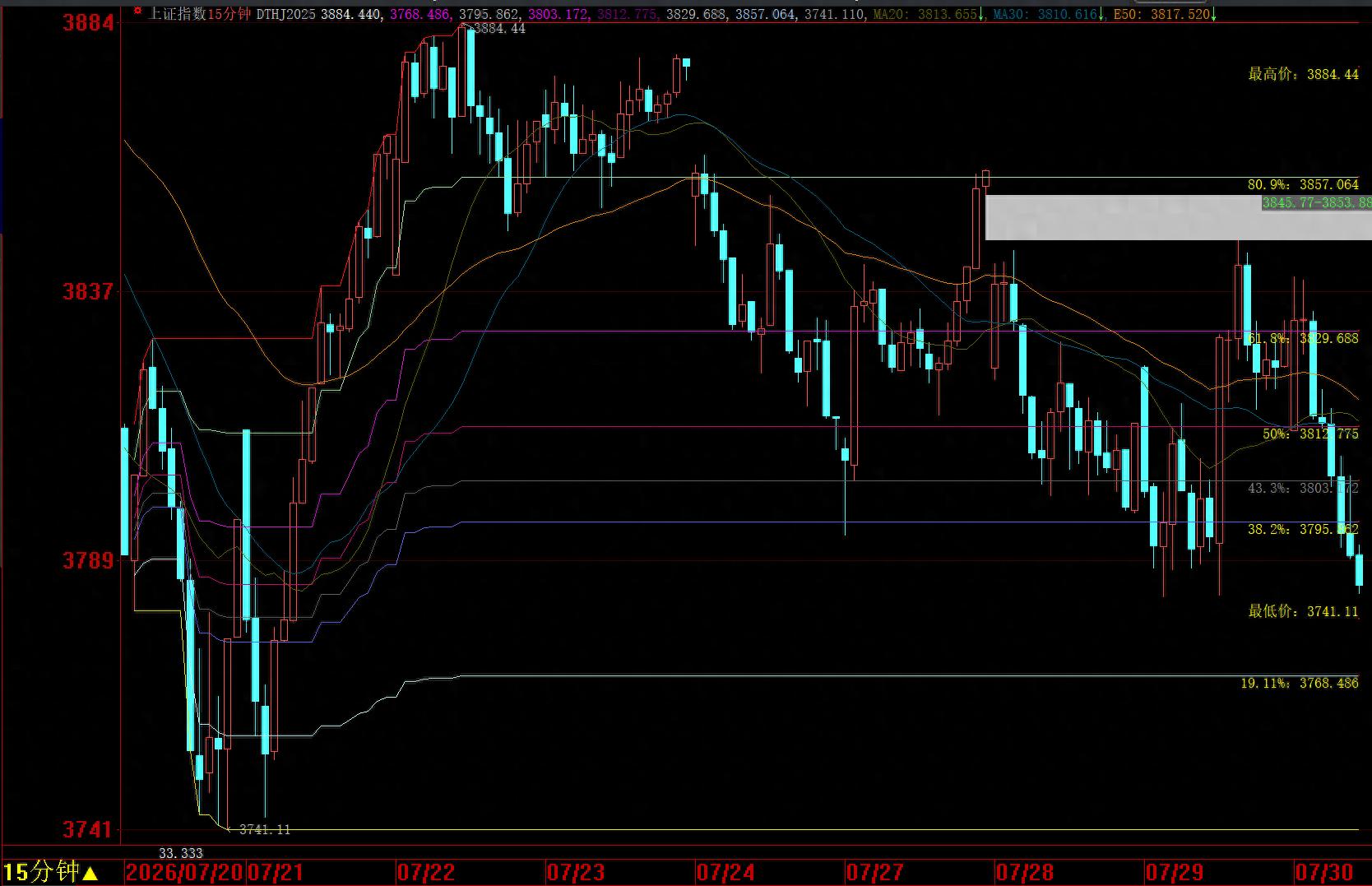Click the 最高价: 3884.44 label

coord(1304,74)
